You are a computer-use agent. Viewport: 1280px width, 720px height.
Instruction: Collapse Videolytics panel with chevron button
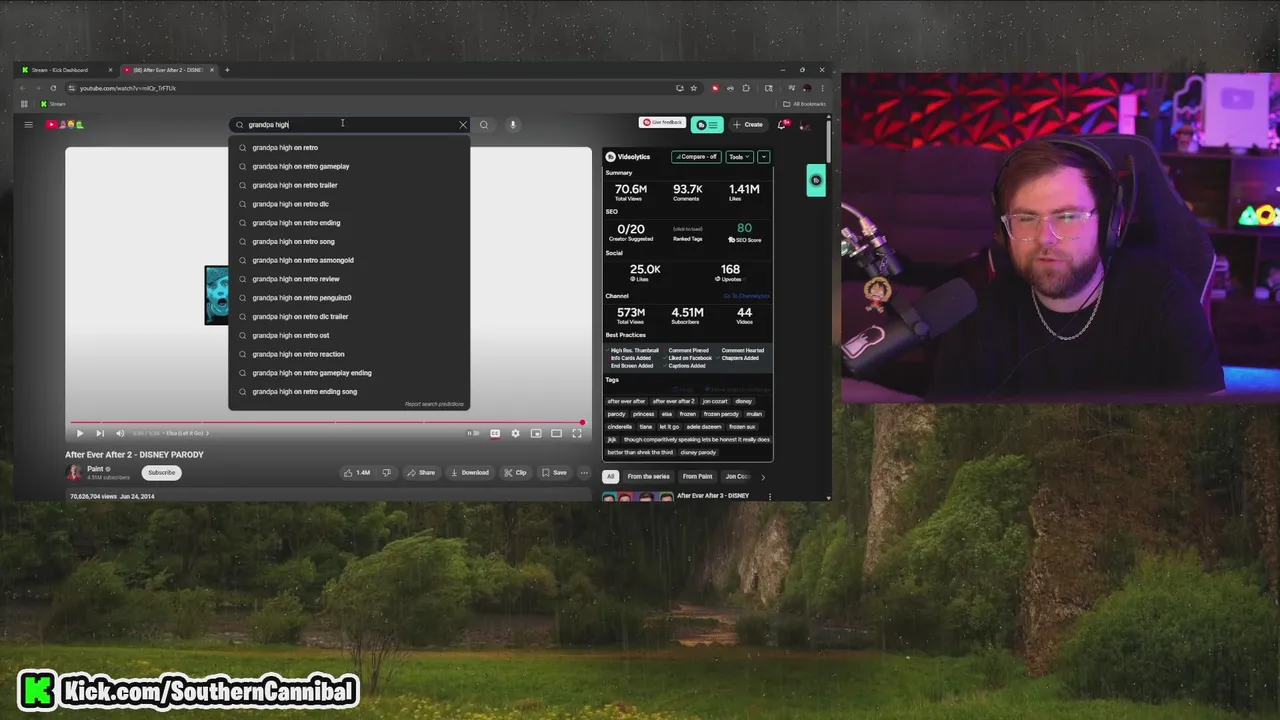[764, 157]
